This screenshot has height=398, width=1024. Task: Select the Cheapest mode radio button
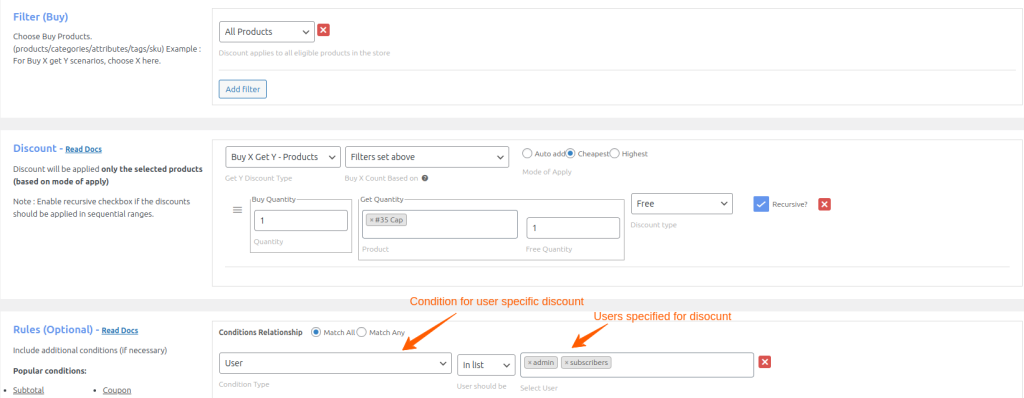[x=570, y=154]
